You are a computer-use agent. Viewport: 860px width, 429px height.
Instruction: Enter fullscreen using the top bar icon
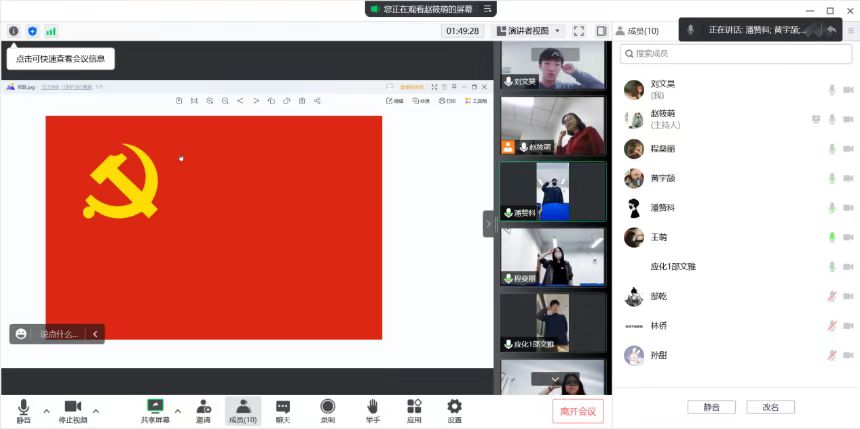(579, 31)
